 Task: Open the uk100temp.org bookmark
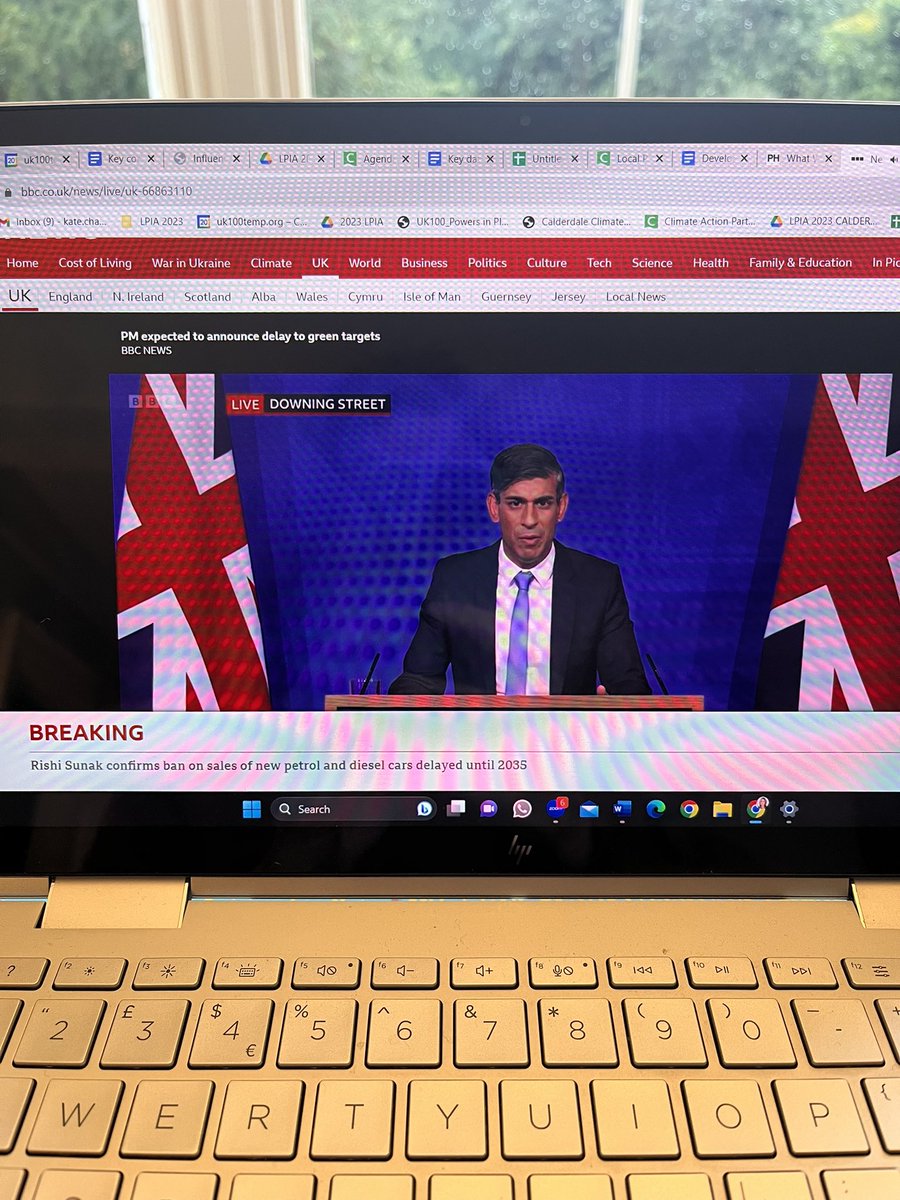tap(253, 221)
